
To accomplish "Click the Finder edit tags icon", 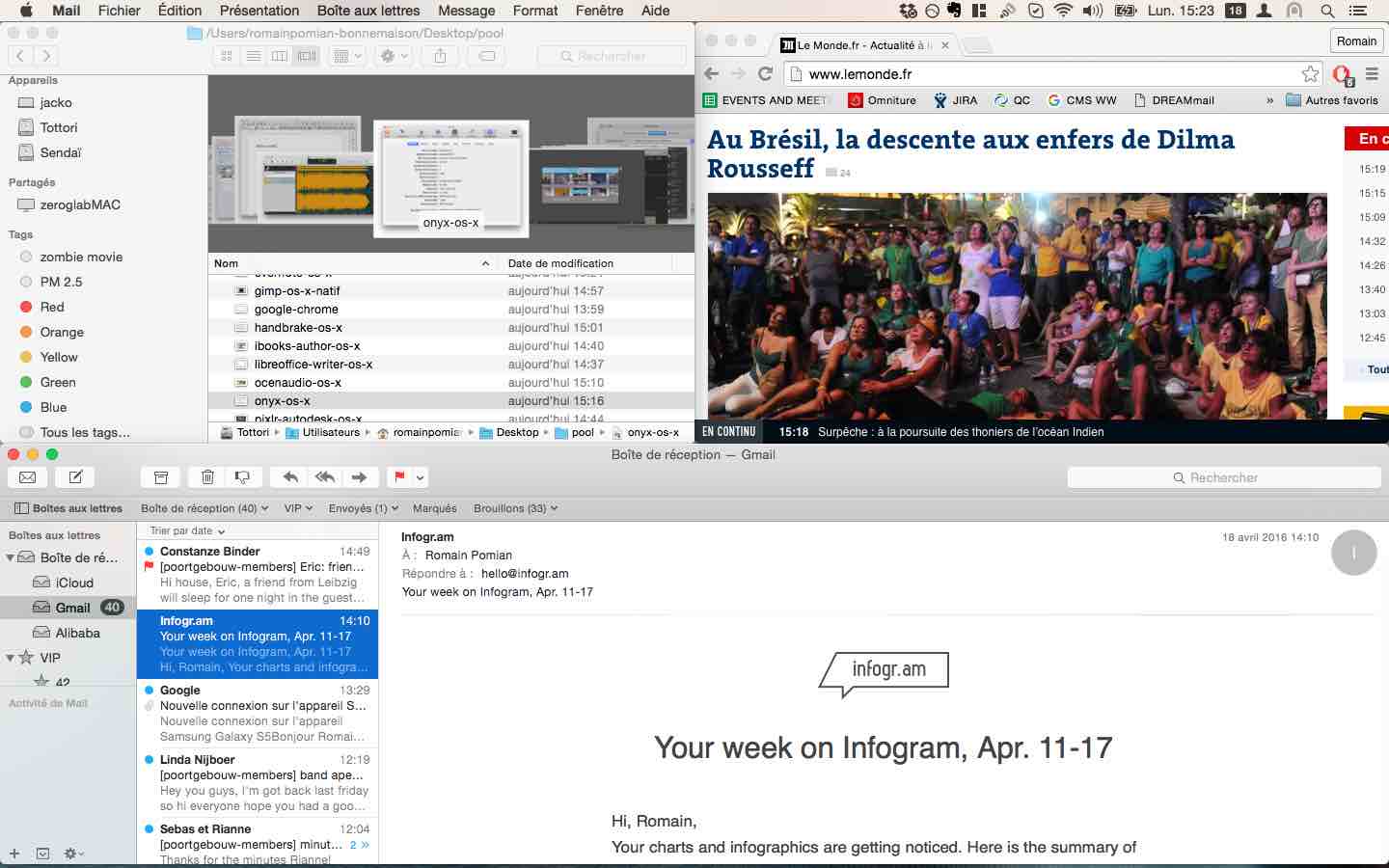I will pos(487,56).
